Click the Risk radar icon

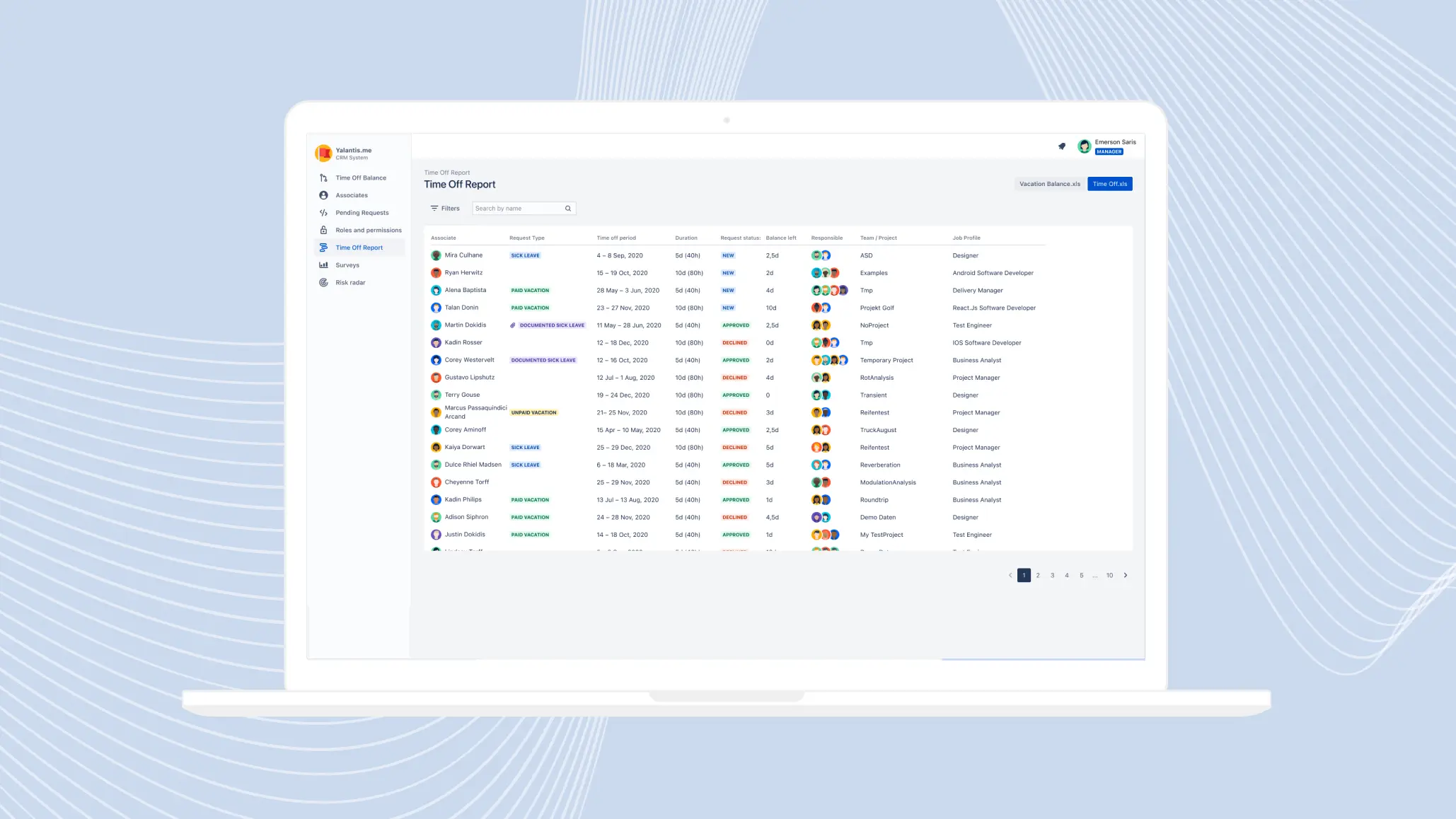tap(323, 283)
